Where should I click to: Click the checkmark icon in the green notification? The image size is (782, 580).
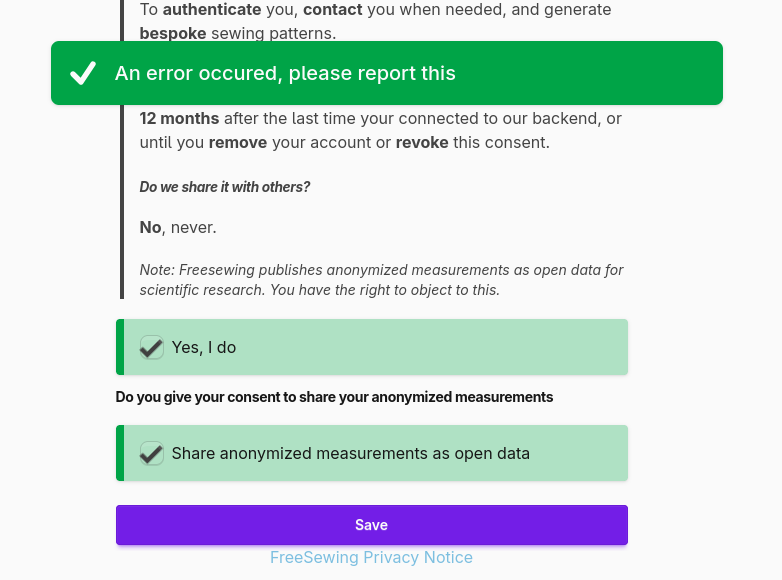pyautogui.click(x=83, y=73)
